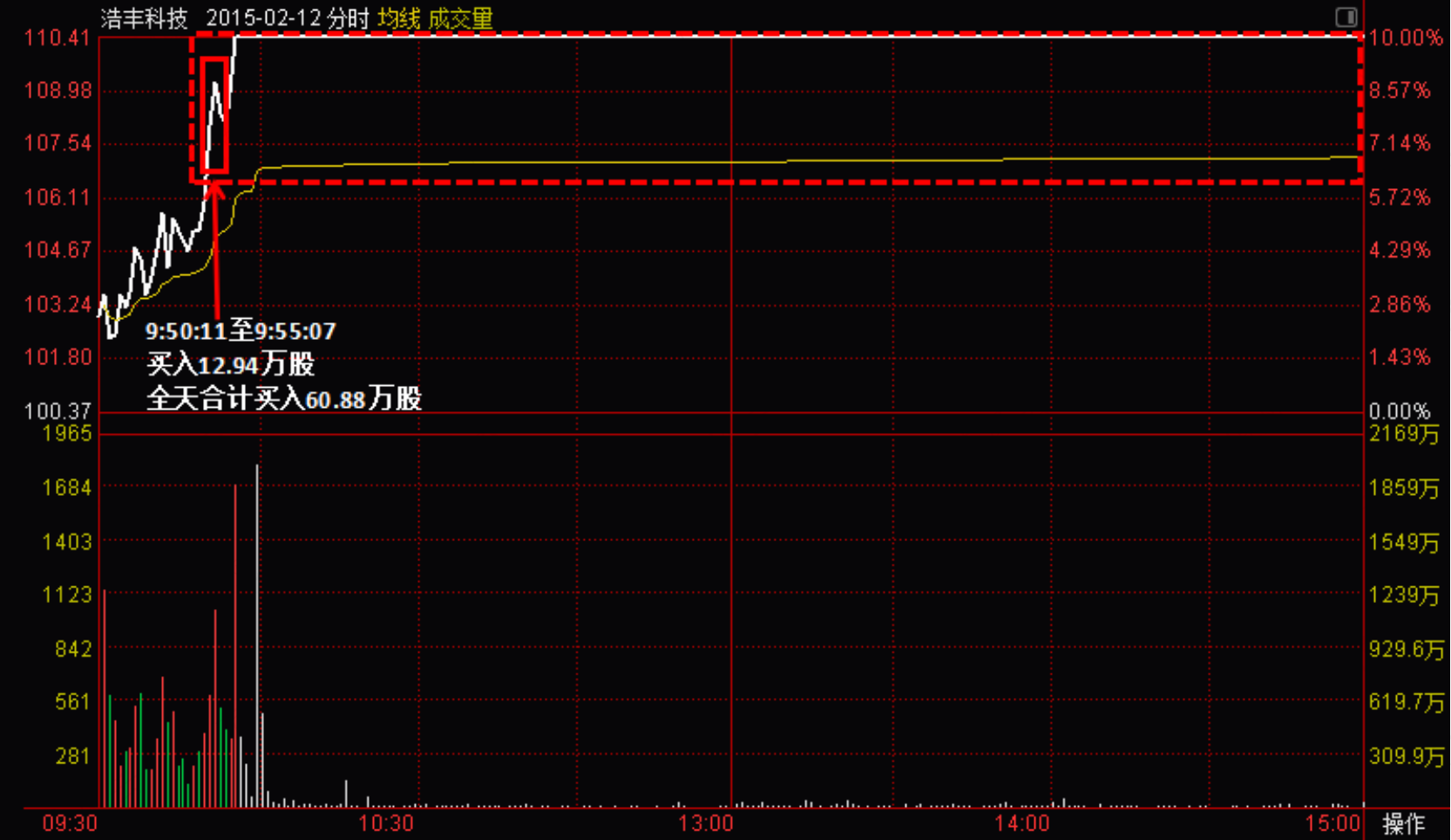
Task: Click the 买入12.94万股 annotation text
Action: [230, 364]
